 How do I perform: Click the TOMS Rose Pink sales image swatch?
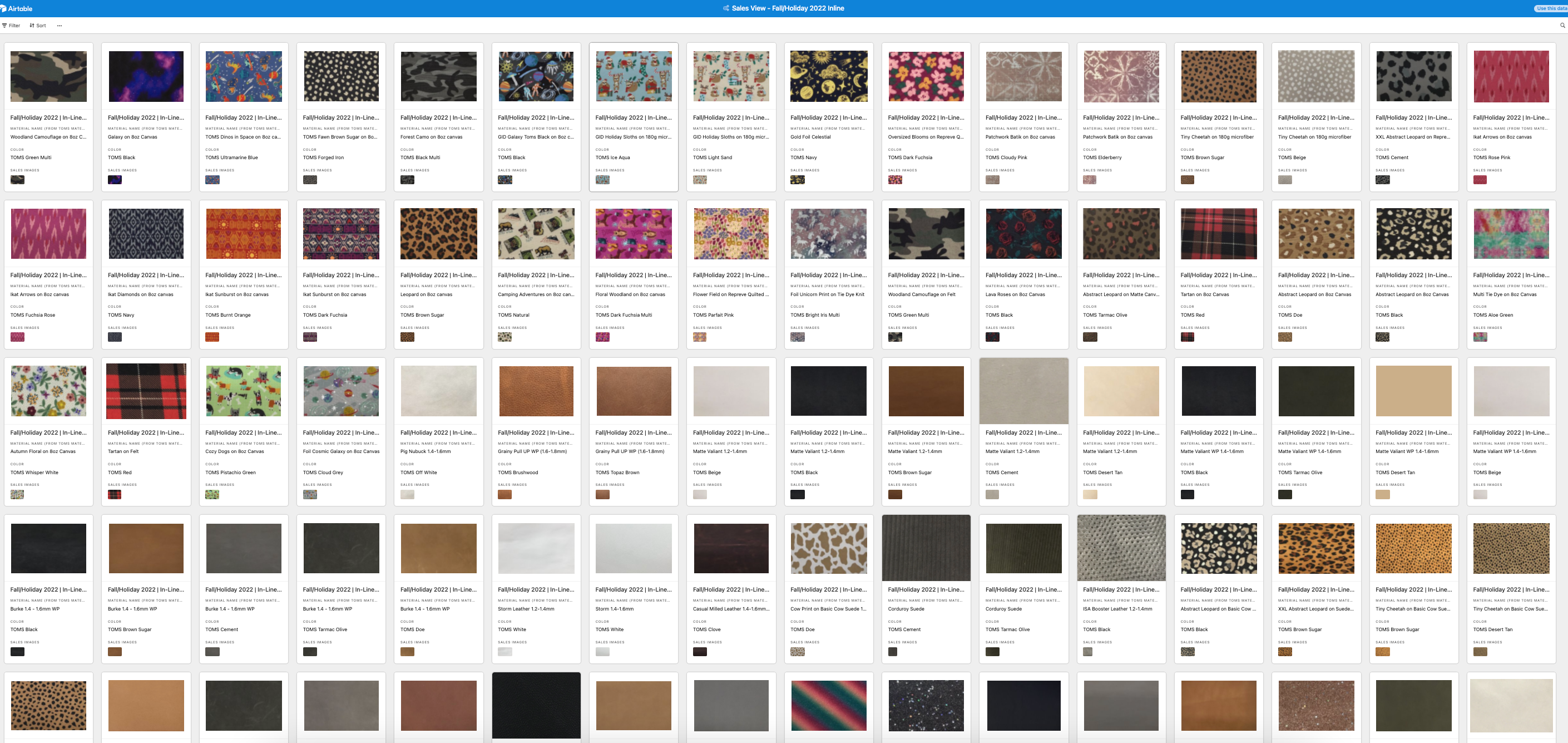tap(1480, 180)
